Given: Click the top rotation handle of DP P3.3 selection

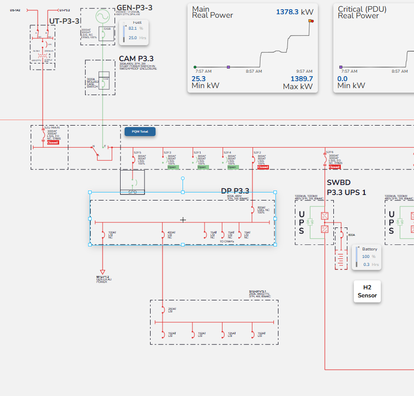Looking at the screenshot, I should [183, 178].
